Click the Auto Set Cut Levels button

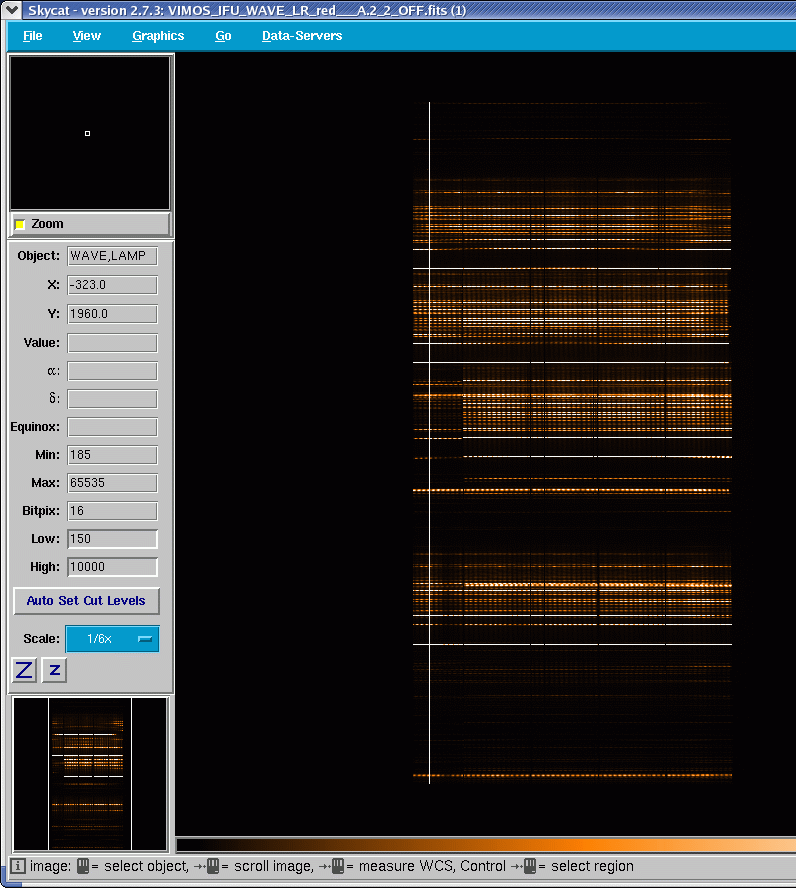pyautogui.click(x=86, y=601)
